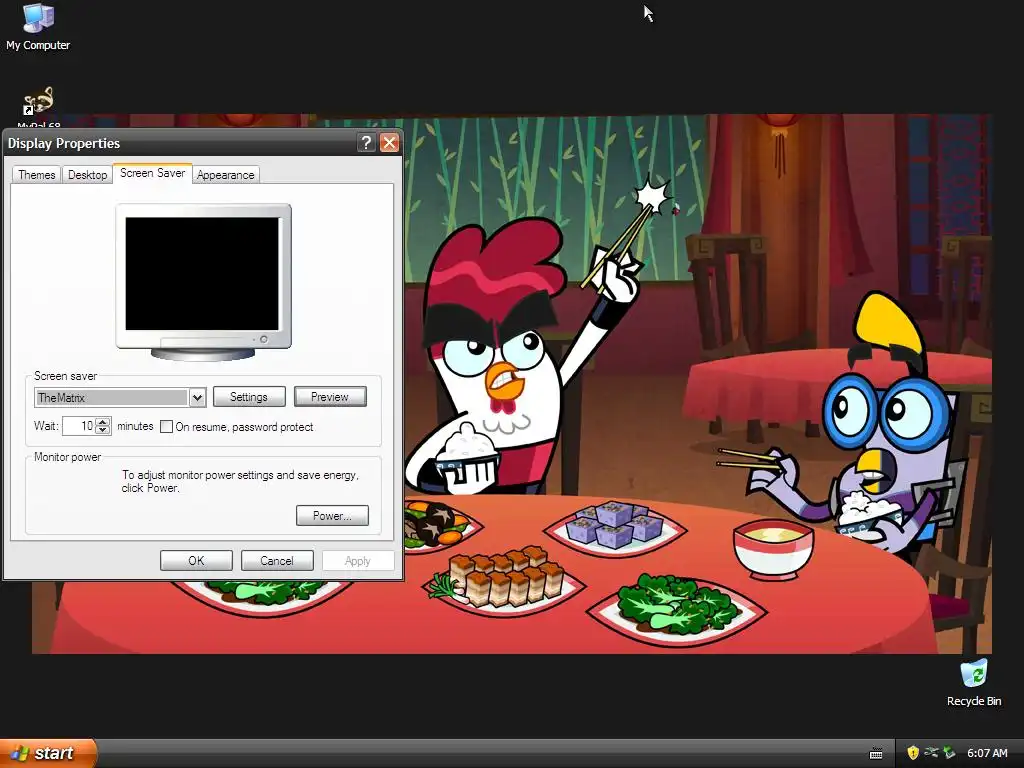Click the Safely Remove Hardware tray icon
The image size is (1024, 768).
[x=949, y=753]
